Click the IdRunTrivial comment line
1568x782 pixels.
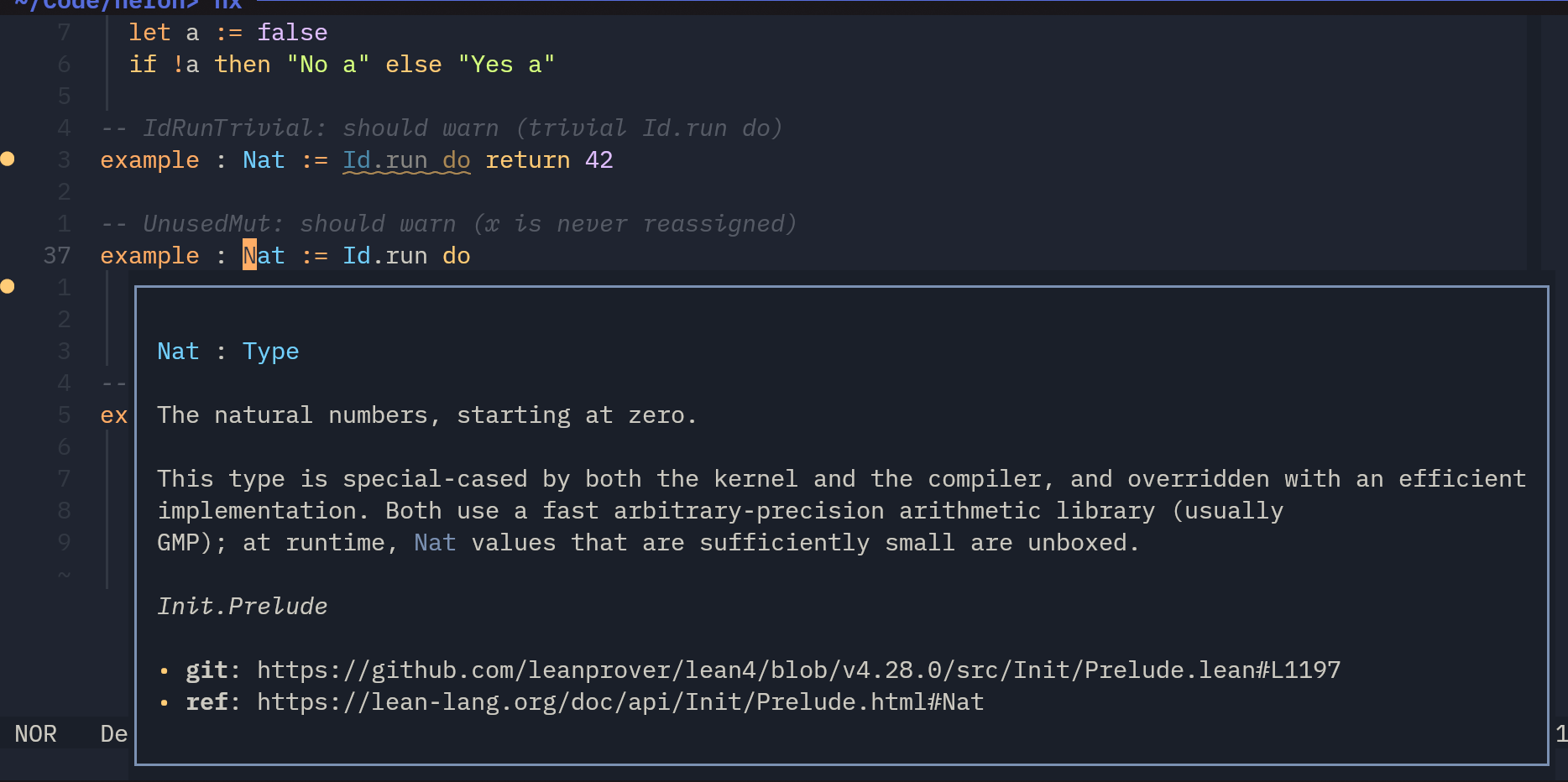[x=442, y=128]
